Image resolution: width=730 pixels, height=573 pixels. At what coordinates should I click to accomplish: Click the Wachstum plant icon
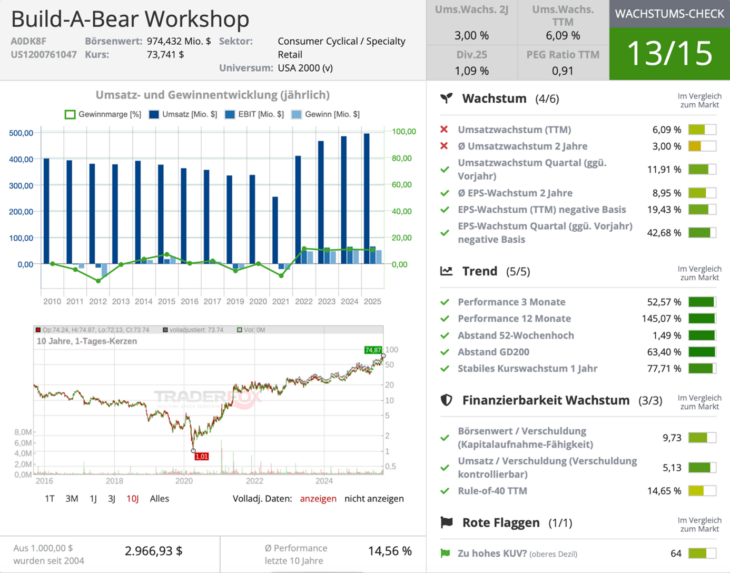click(446, 98)
